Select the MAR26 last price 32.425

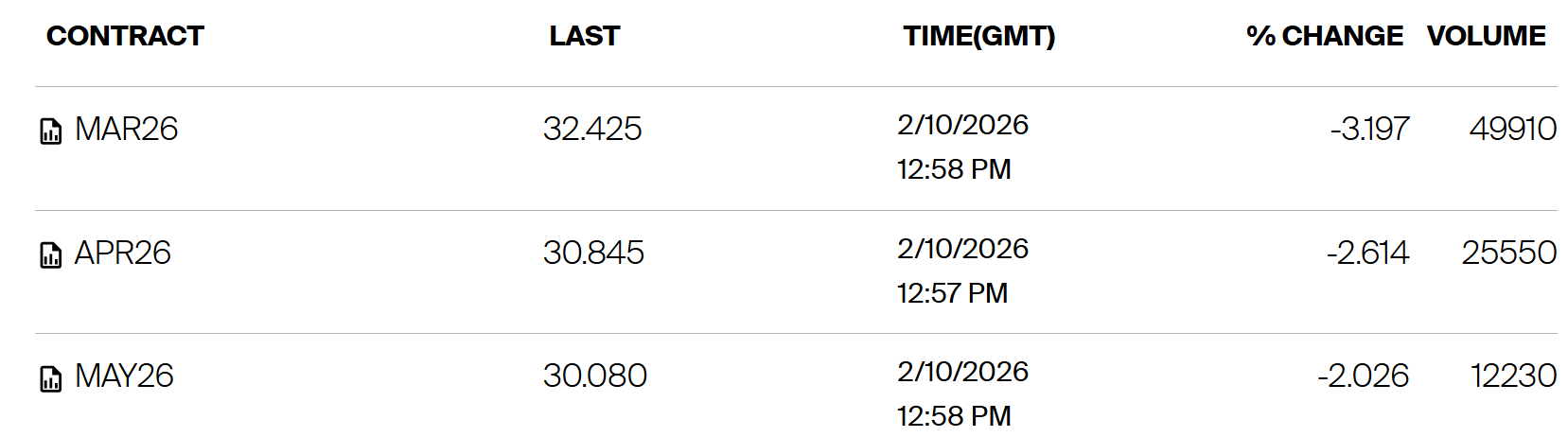(x=592, y=129)
